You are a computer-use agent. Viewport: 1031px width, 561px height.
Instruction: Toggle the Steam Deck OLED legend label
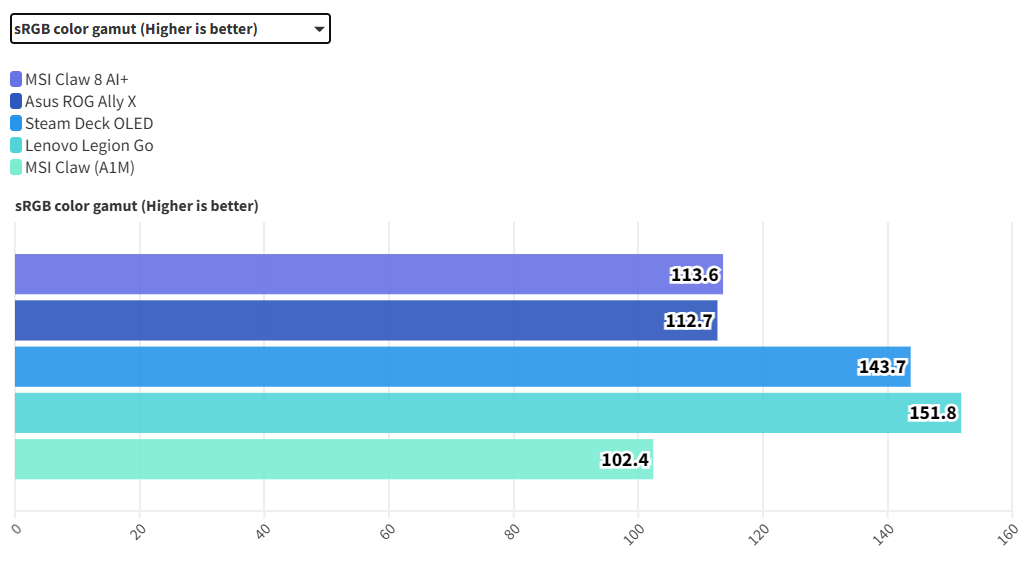pos(89,123)
